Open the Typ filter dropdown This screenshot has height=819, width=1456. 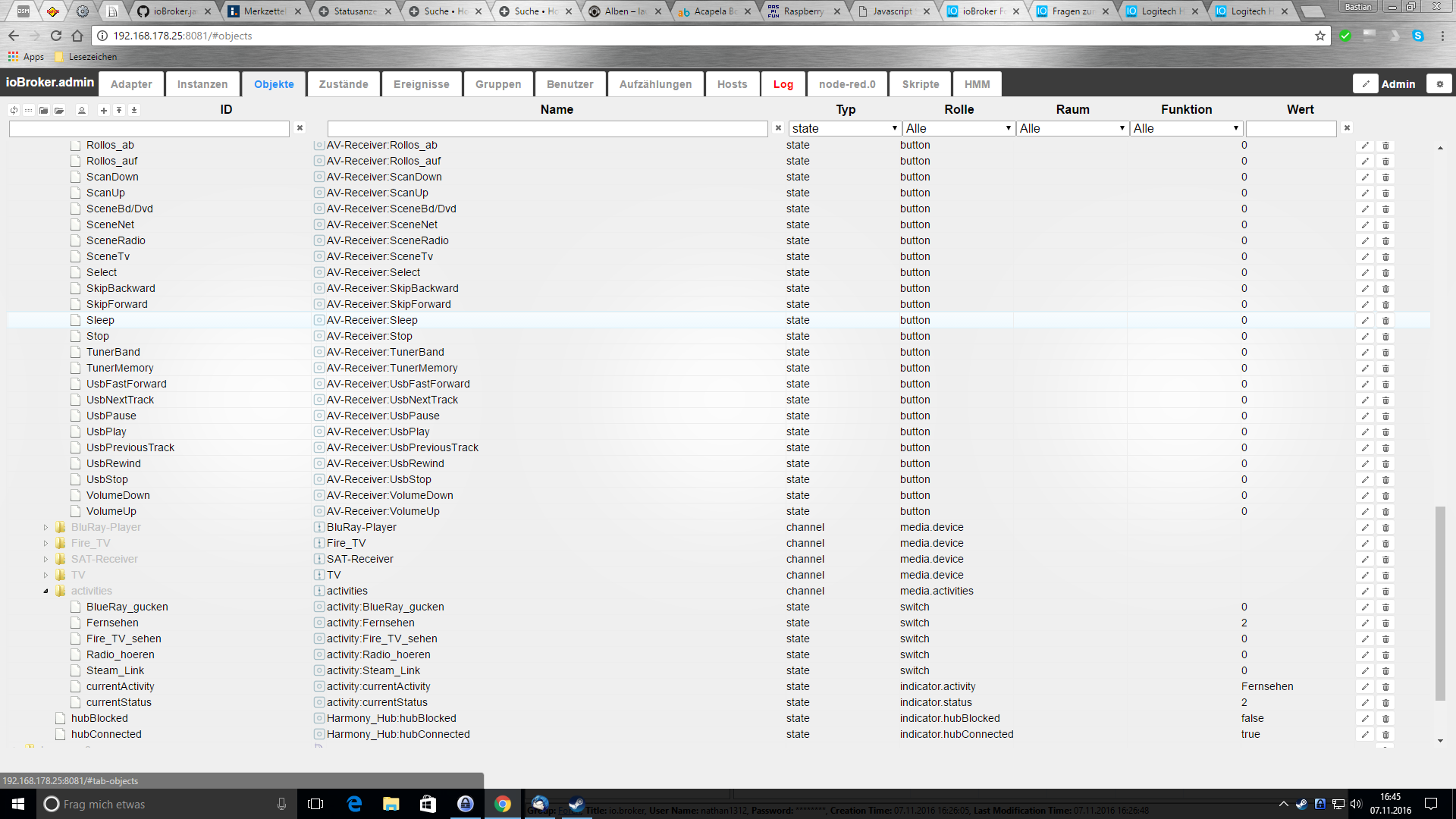coord(843,128)
